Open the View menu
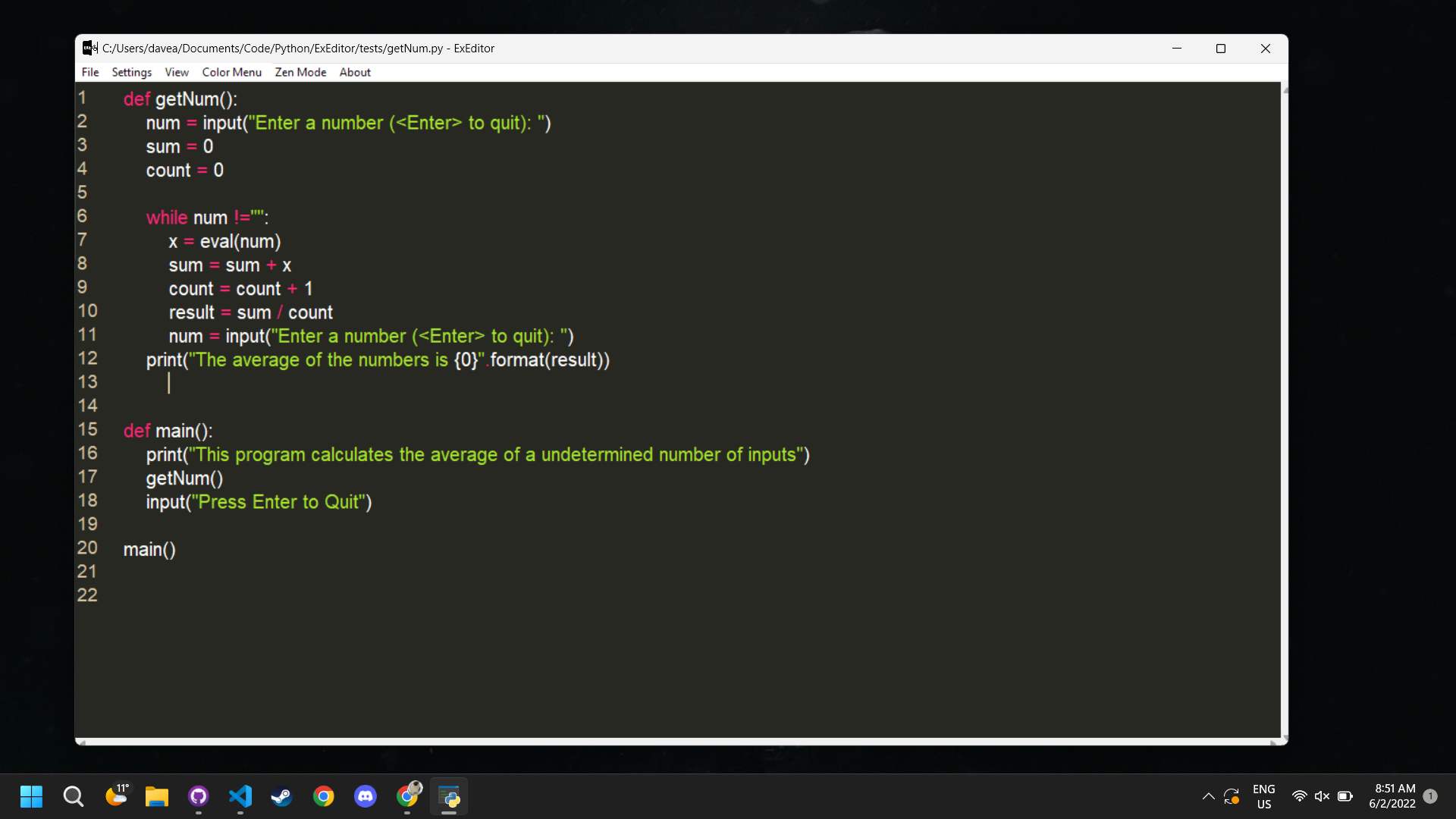Screen dimensions: 1456x819 177,72
